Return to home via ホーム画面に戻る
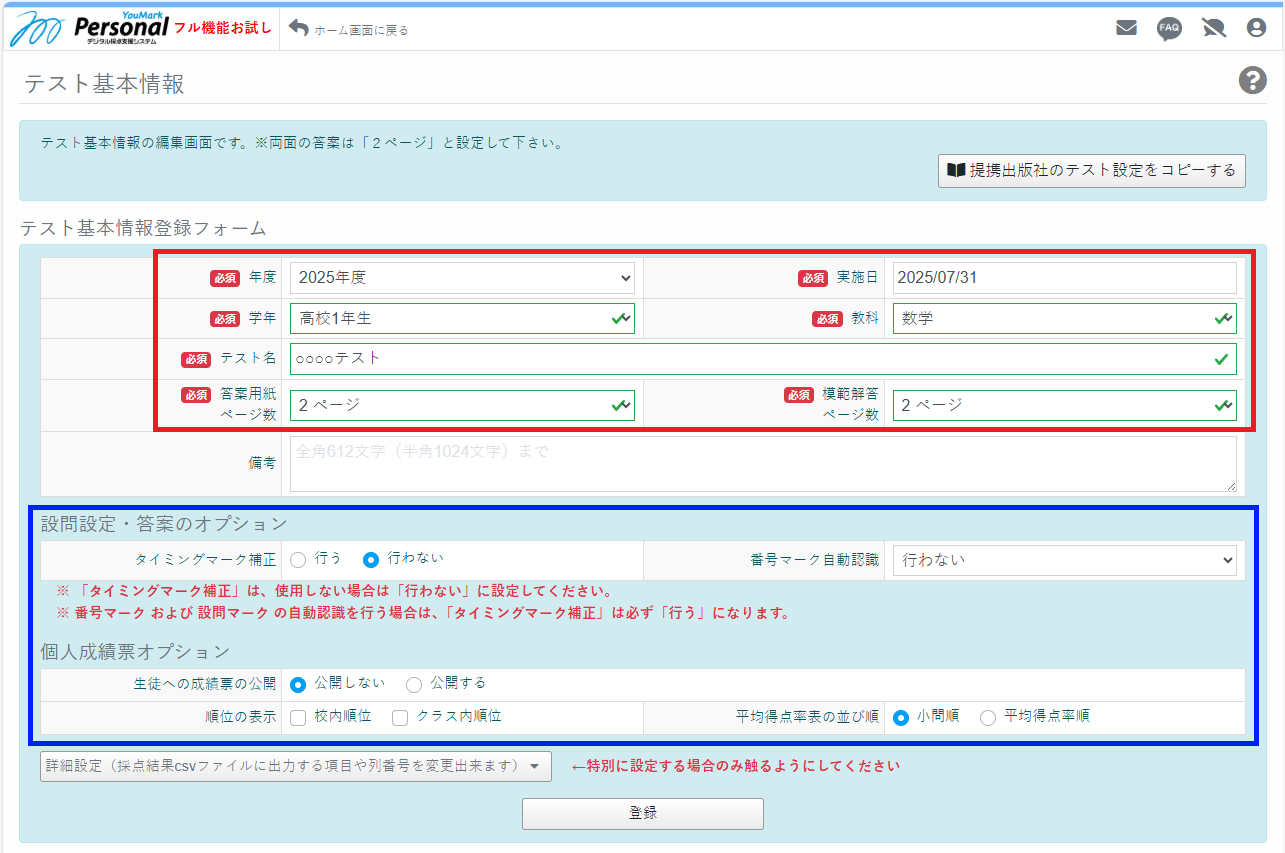1285x853 pixels. (x=349, y=29)
